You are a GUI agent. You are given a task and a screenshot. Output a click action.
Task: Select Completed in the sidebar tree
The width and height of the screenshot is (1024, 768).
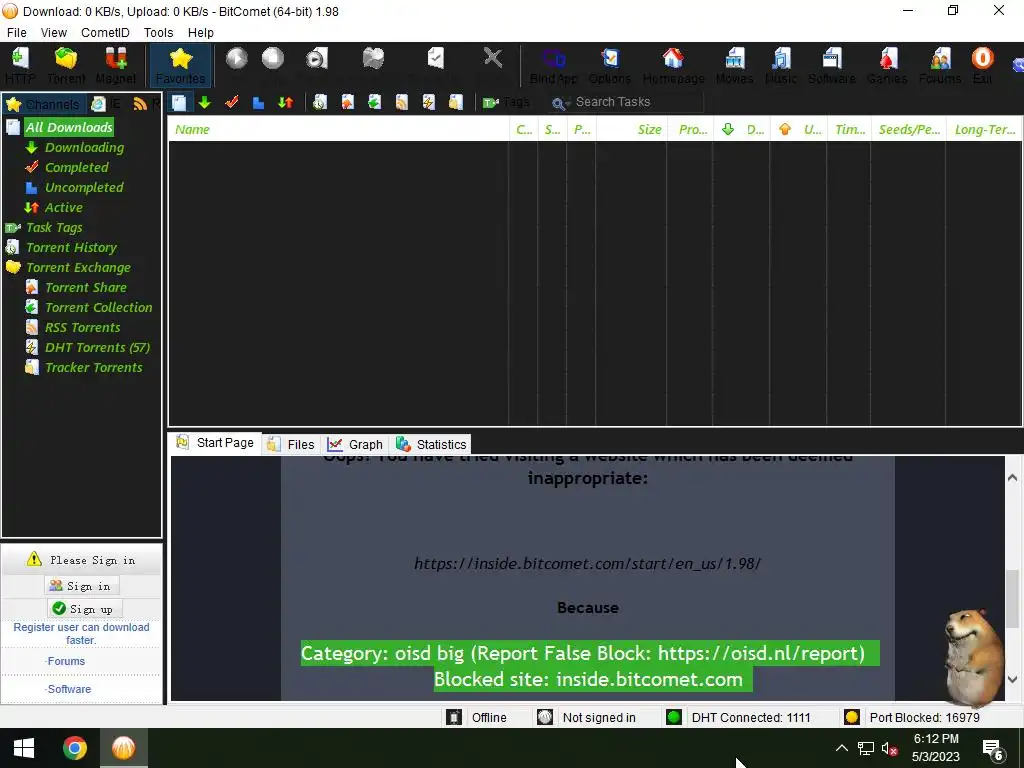[x=76, y=168]
